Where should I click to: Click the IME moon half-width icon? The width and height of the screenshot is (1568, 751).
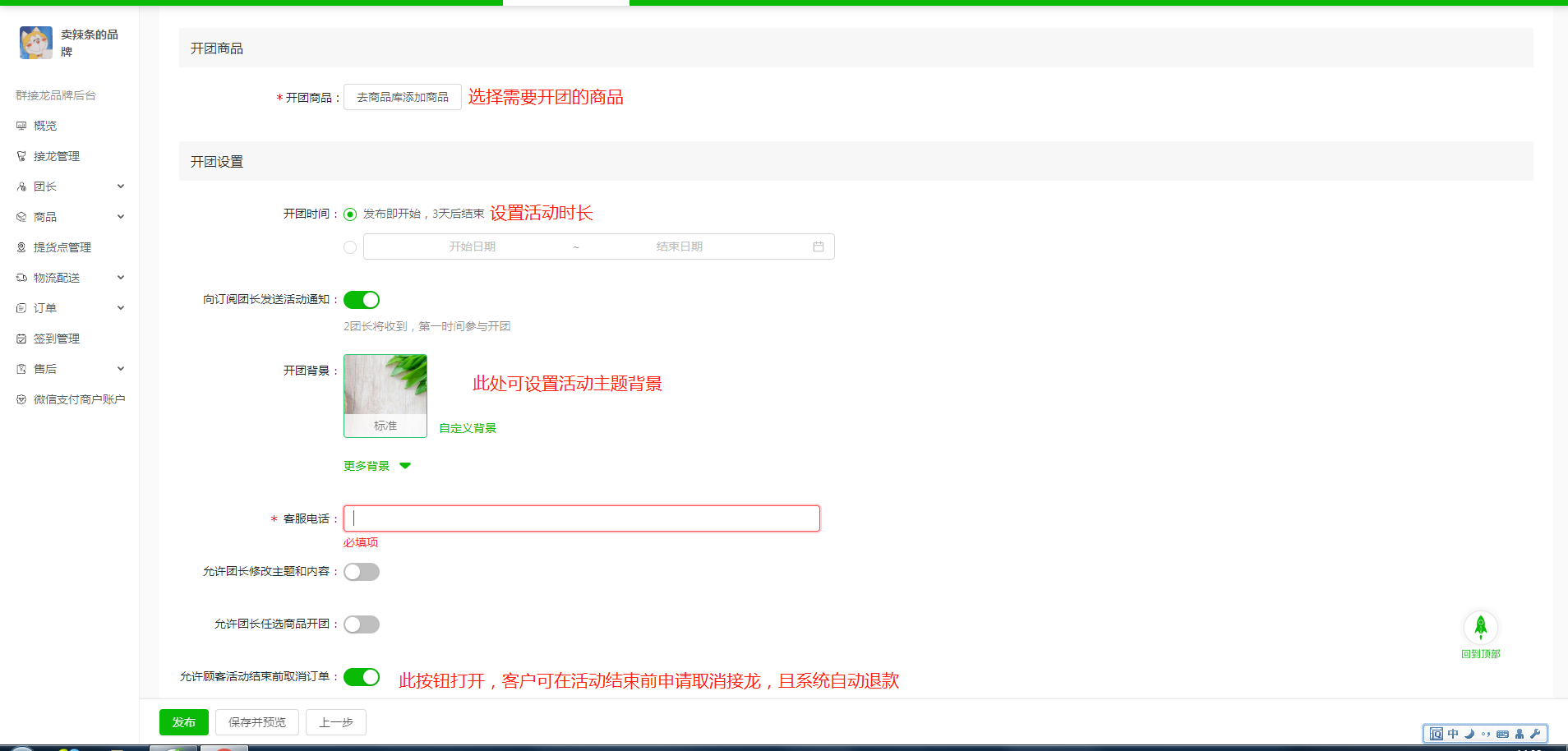pos(1469,734)
